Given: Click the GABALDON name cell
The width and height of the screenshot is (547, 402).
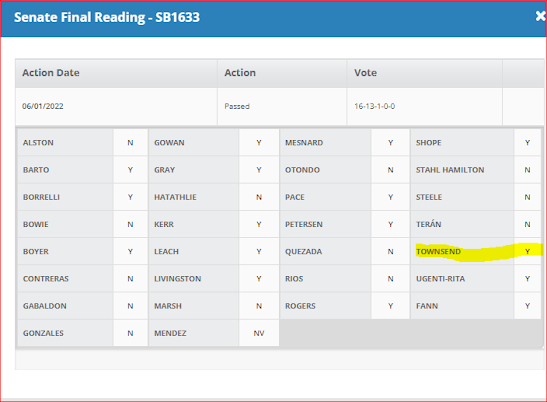Looking at the screenshot, I should point(65,306).
